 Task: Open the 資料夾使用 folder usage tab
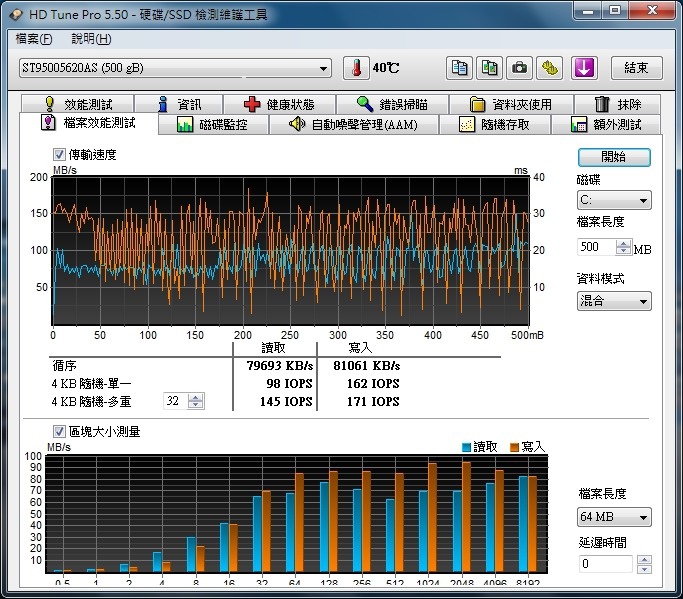pos(511,104)
